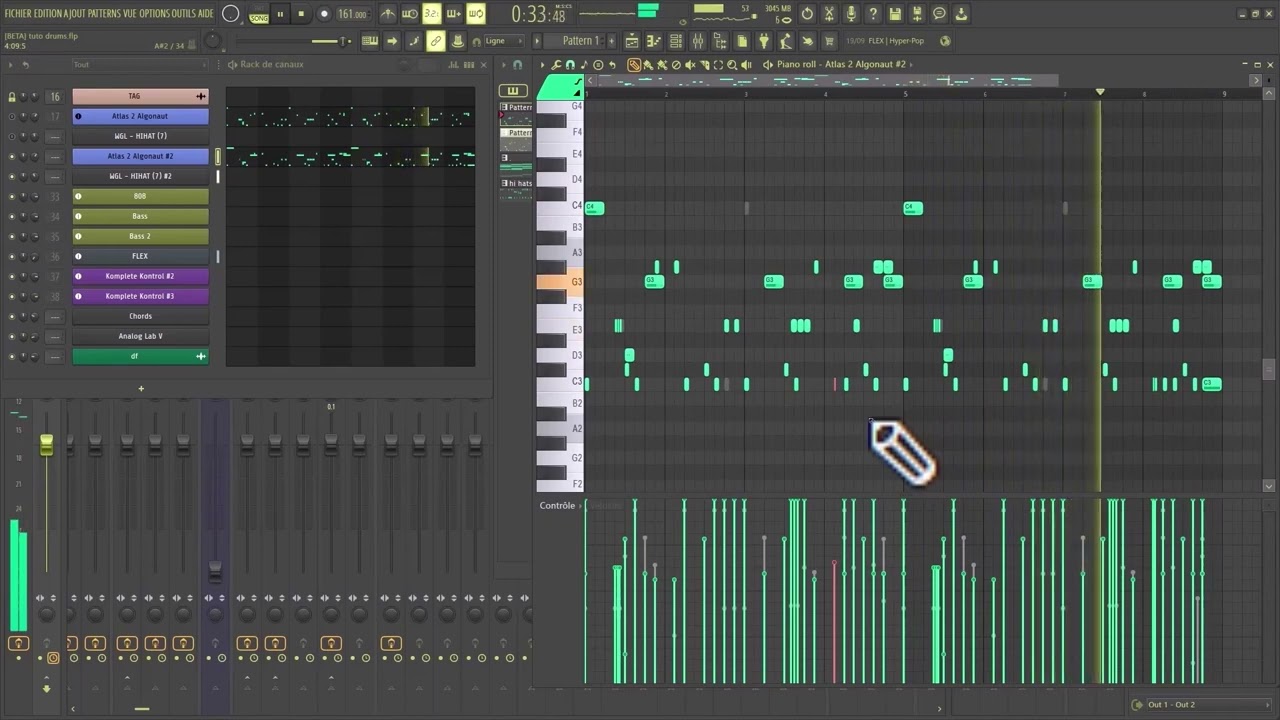Toggle the link chain icon in toolbar
The width and height of the screenshot is (1280, 720).
(435, 41)
